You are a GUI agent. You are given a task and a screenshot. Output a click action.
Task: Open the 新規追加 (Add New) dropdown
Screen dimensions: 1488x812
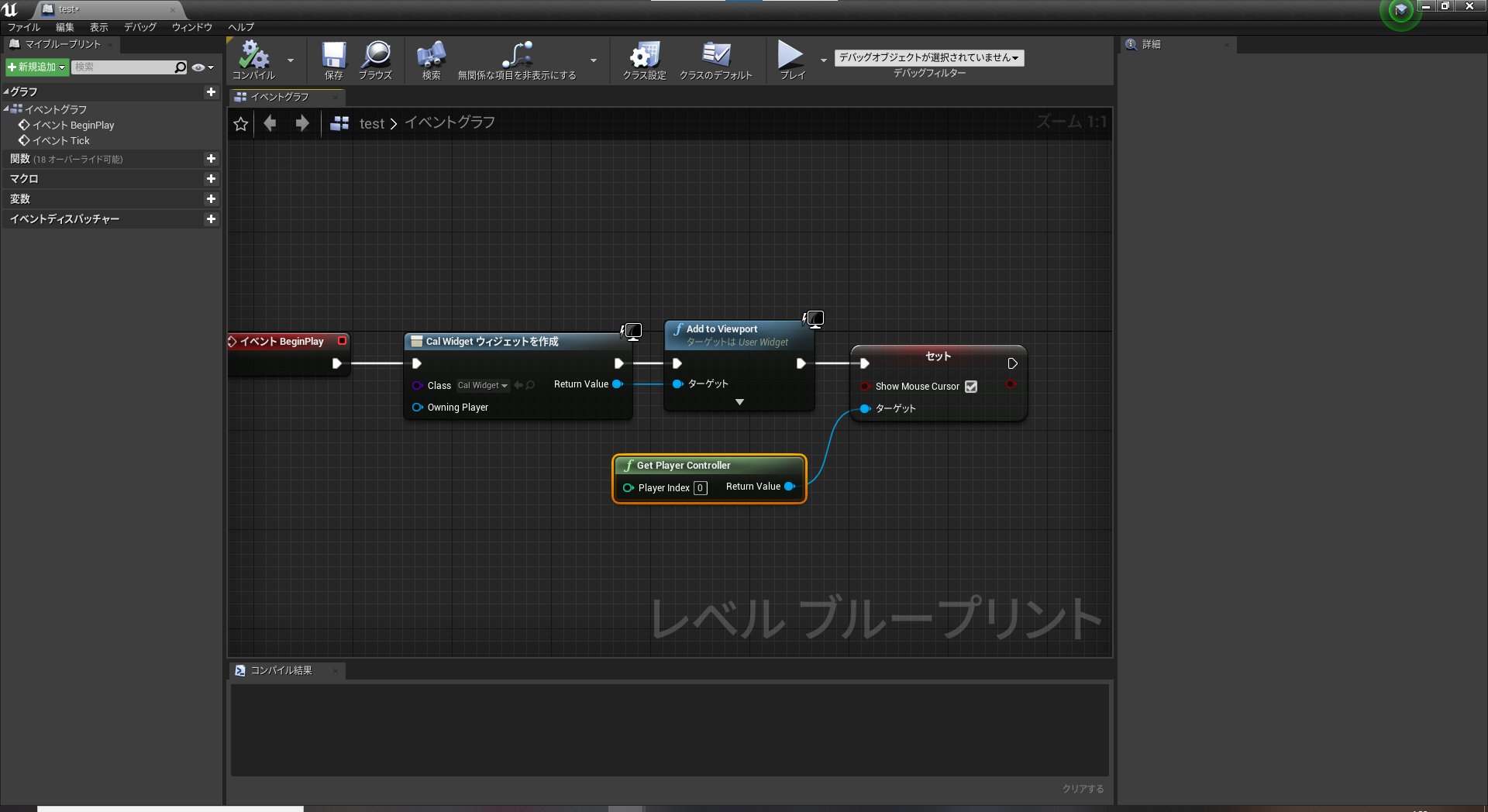tap(36, 67)
